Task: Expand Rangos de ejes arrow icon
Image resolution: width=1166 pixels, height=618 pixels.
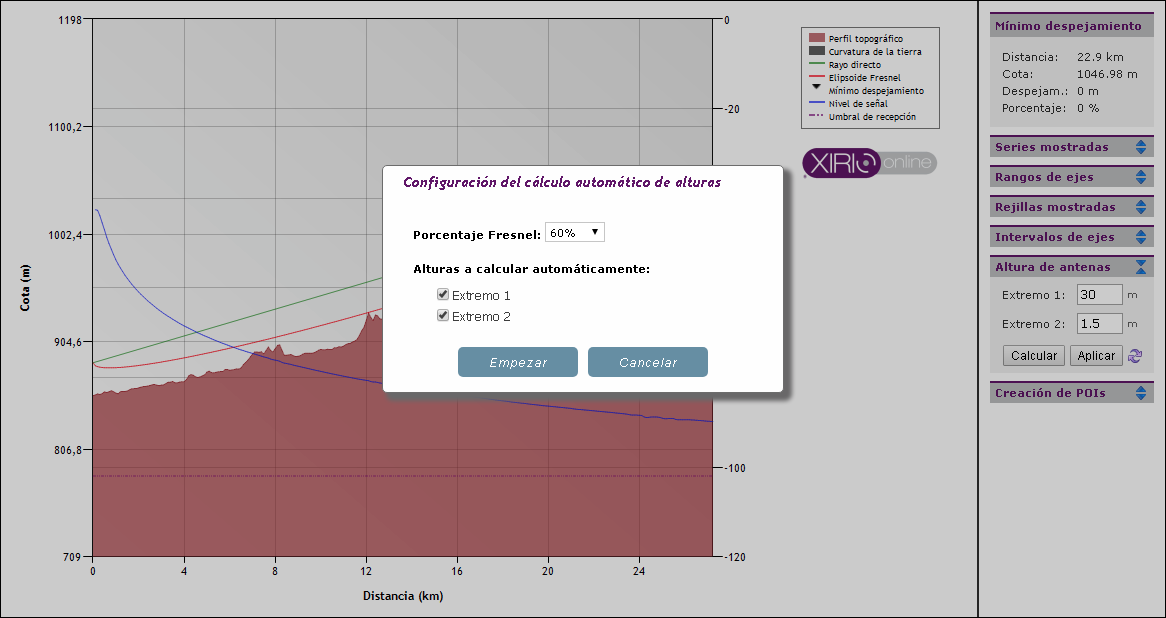Action: [1141, 177]
